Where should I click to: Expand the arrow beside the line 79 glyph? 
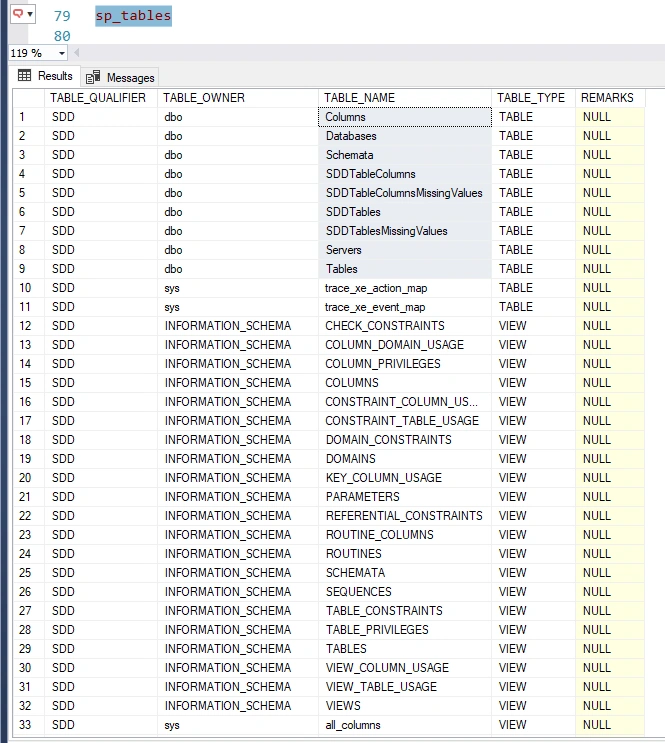[x=30, y=14]
